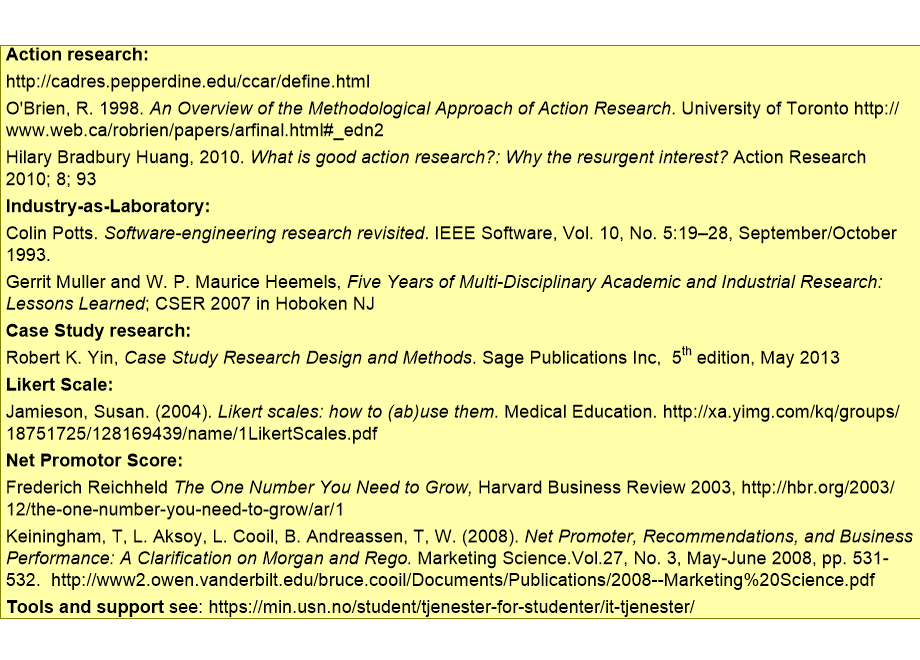Click the author name 'Colin Potts'
This screenshot has height=660, width=920.
click(x=49, y=233)
